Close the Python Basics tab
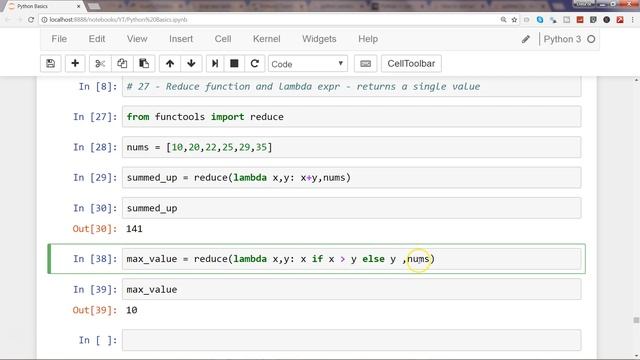This screenshot has width=640, height=360. [78, 6]
